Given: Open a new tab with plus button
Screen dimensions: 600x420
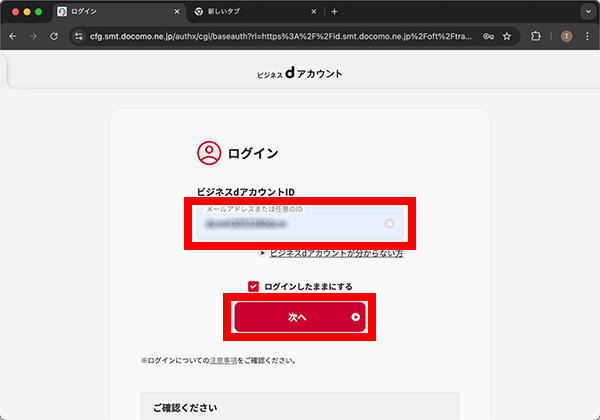Looking at the screenshot, I should pos(334,12).
